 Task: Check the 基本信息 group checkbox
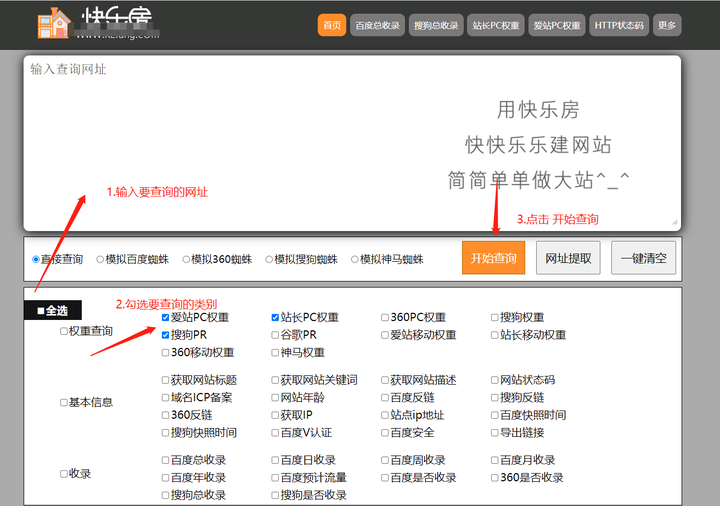[x=64, y=403]
